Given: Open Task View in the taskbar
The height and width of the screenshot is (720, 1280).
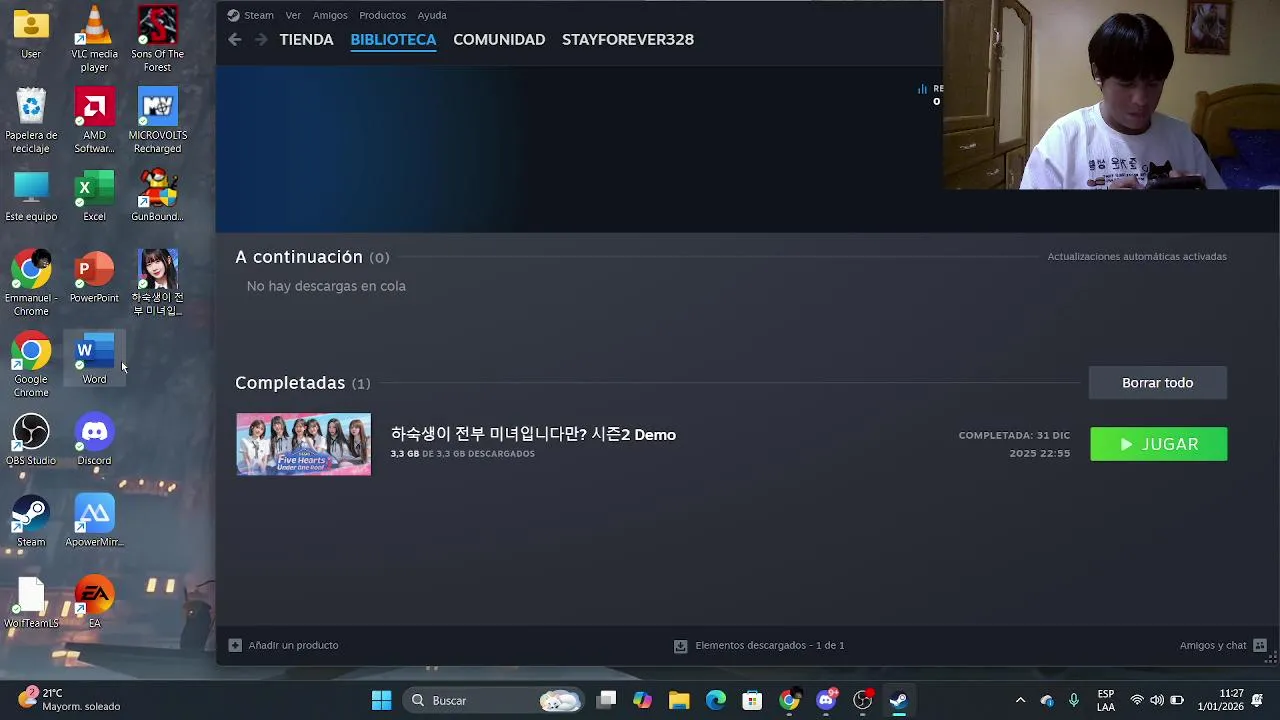Looking at the screenshot, I should coord(606,700).
